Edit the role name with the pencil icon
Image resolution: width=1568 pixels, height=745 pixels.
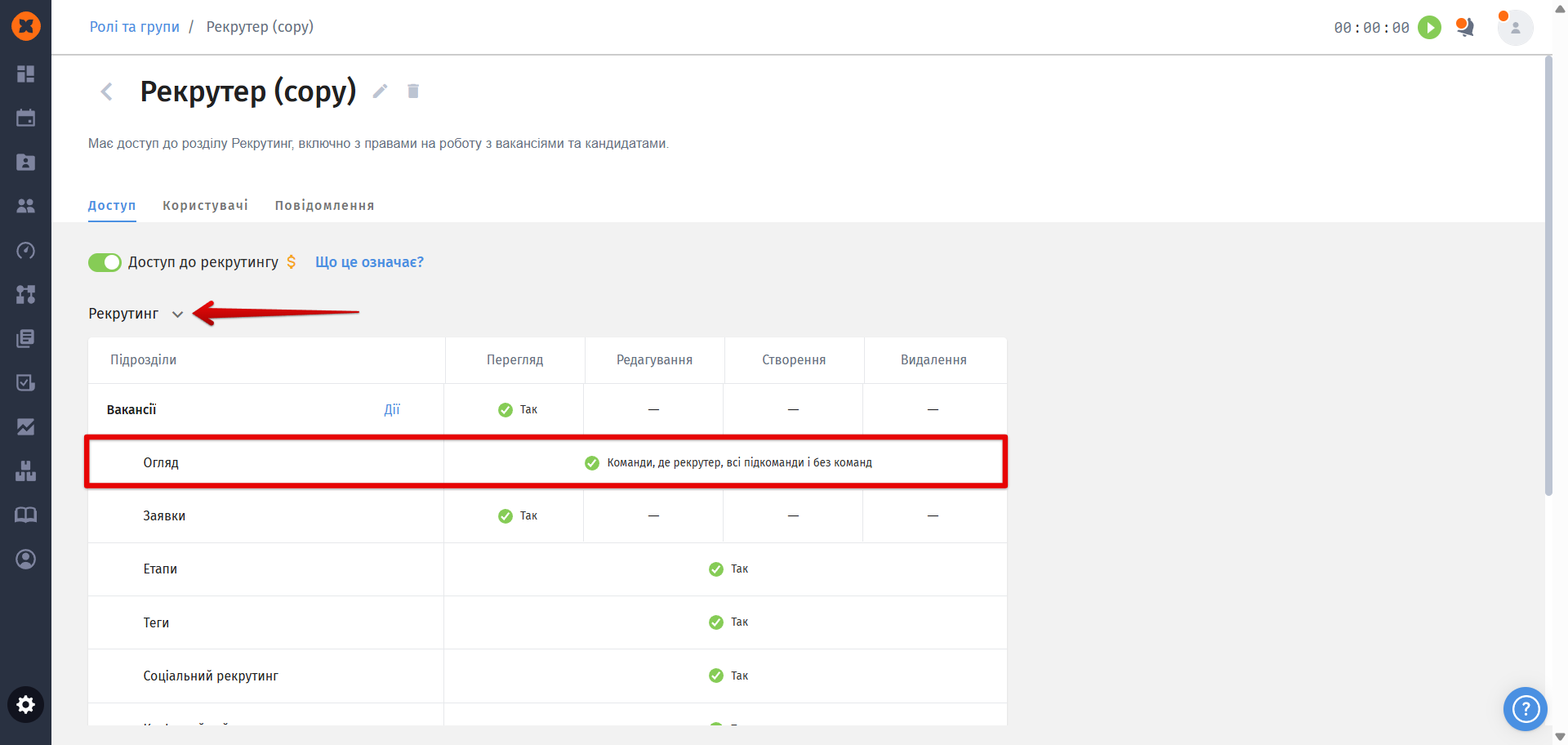(380, 91)
